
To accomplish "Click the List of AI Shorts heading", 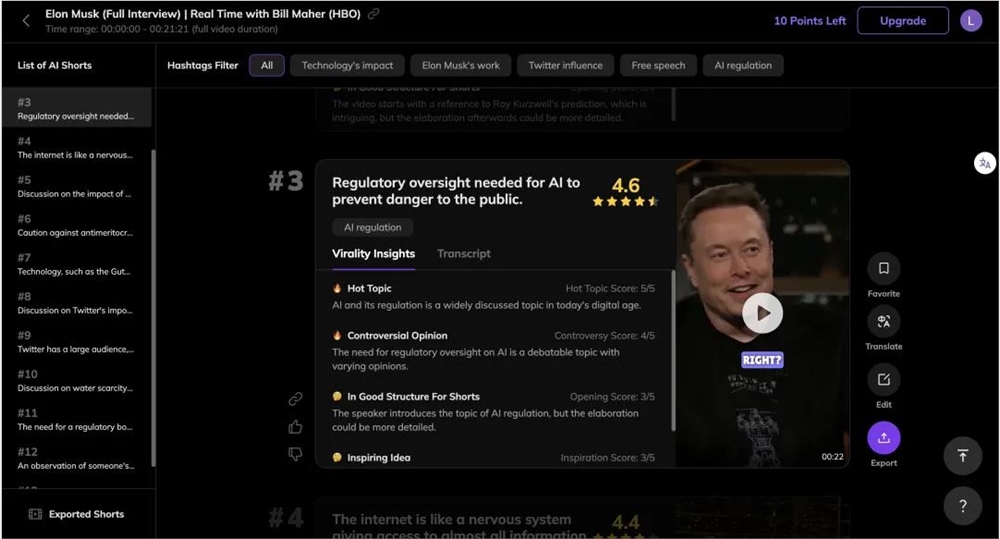I will tap(55, 65).
